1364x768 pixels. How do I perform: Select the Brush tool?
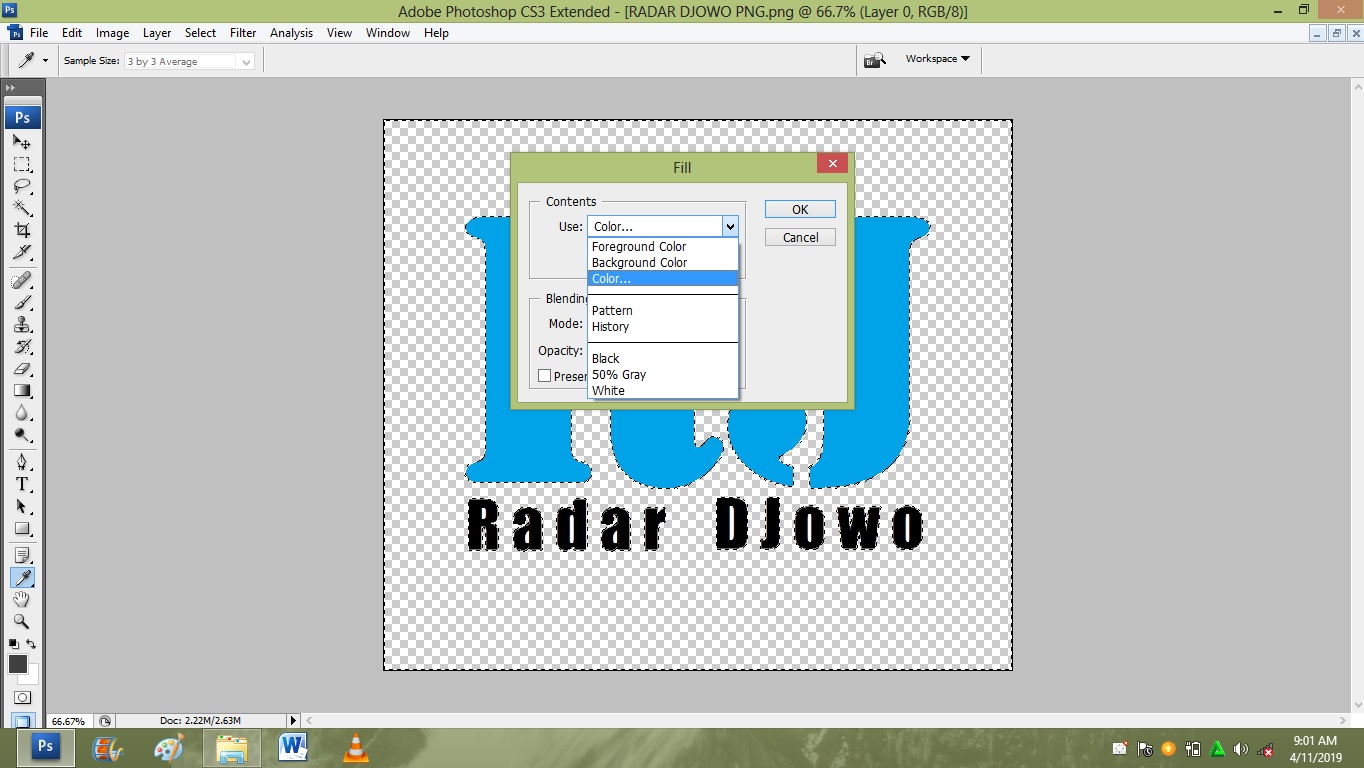click(x=22, y=302)
